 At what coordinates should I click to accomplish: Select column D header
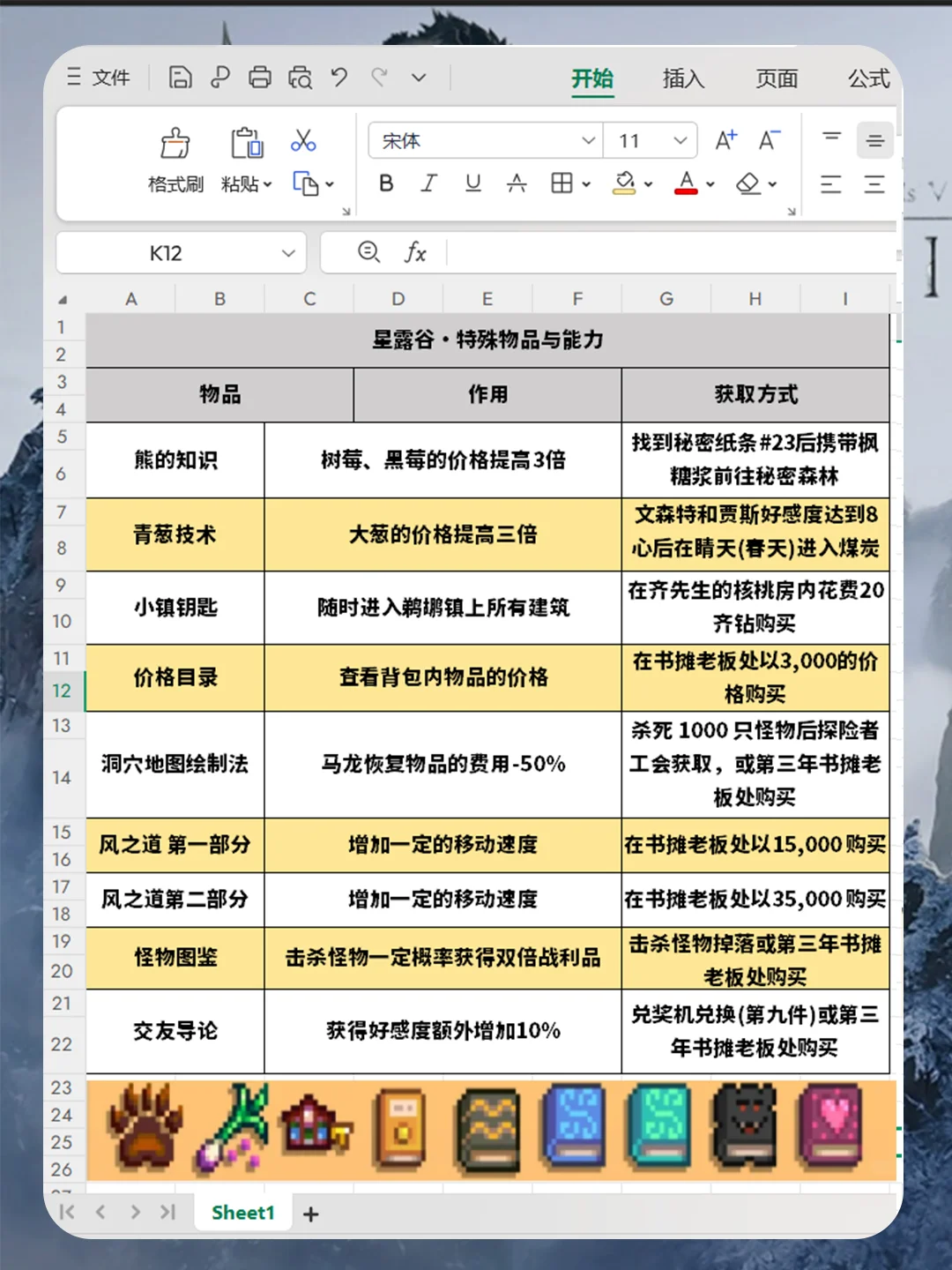[x=398, y=299]
